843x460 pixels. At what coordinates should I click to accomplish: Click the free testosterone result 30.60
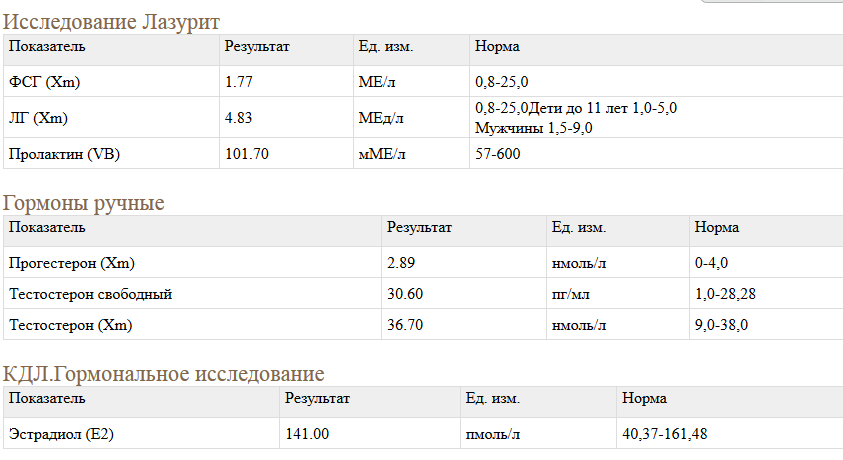click(x=405, y=294)
